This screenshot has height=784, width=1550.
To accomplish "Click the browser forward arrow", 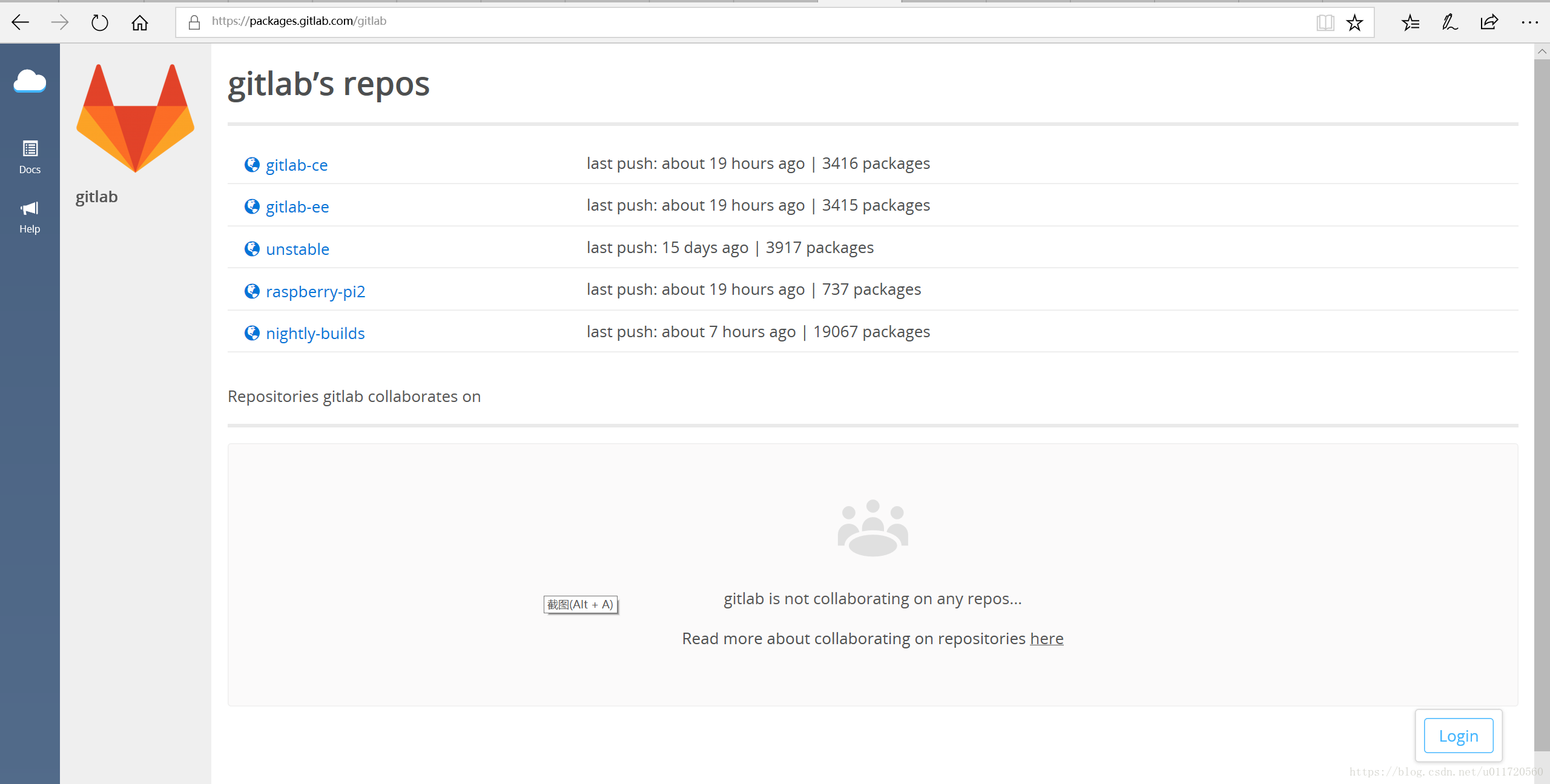I will click(x=59, y=23).
